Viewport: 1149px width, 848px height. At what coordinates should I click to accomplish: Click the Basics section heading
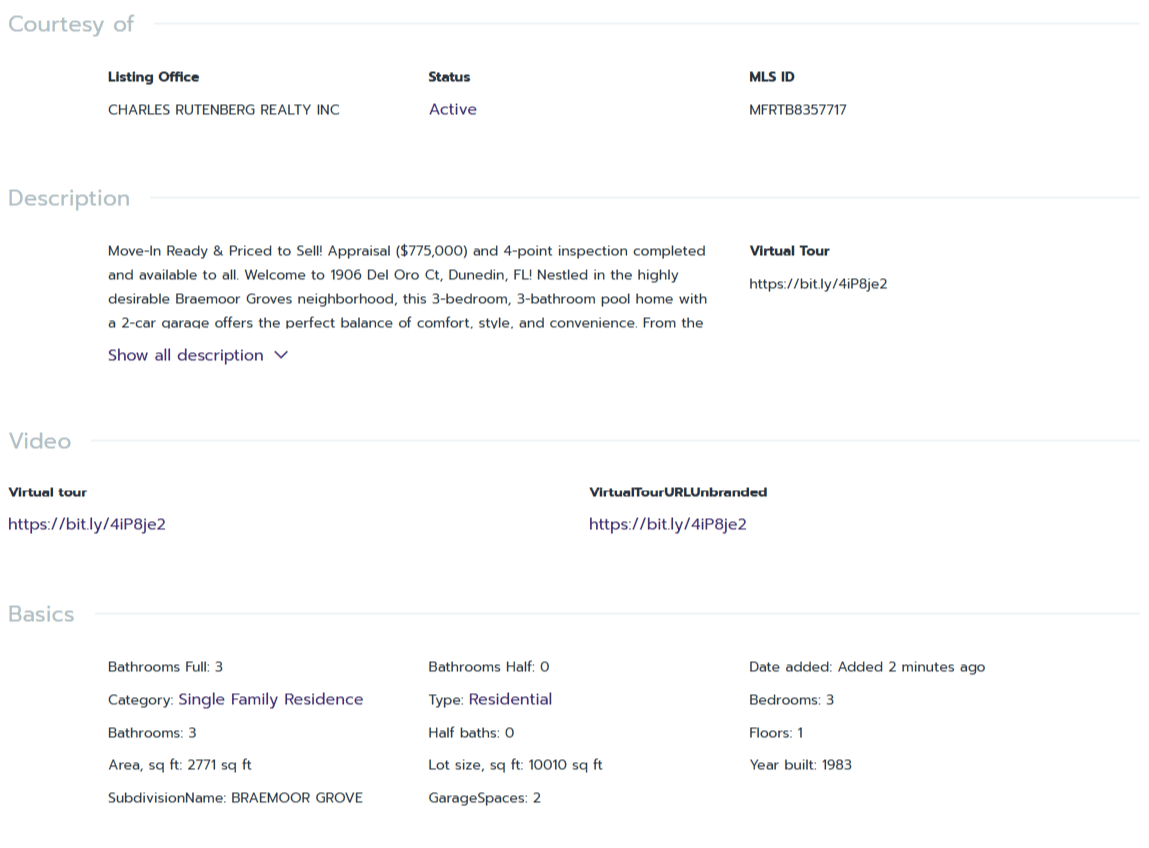(x=41, y=614)
